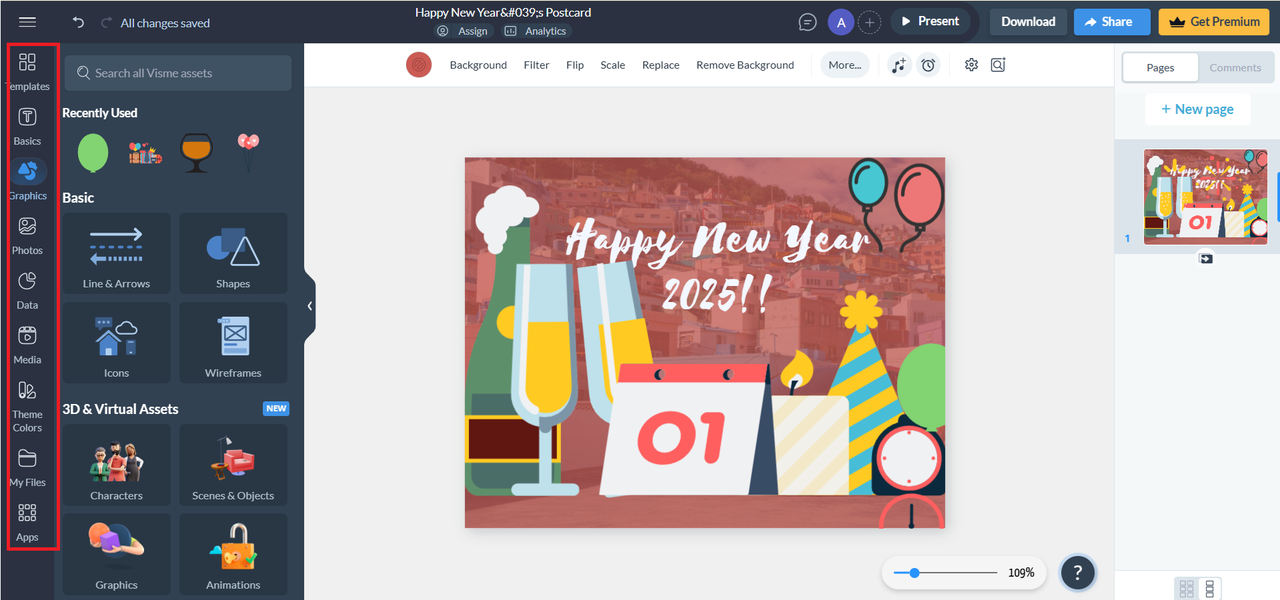1280x600 pixels.
Task: Open the Scenes & Objects category
Action: point(233,465)
